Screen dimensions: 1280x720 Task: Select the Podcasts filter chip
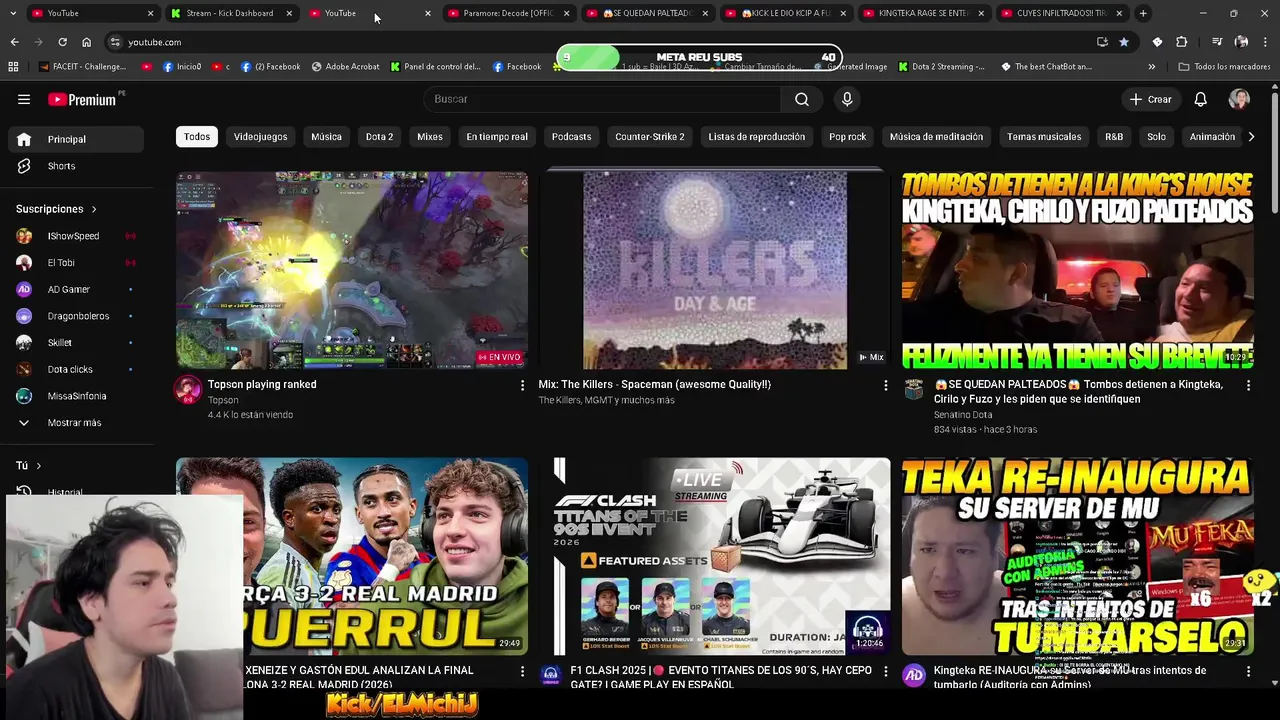(571, 137)
